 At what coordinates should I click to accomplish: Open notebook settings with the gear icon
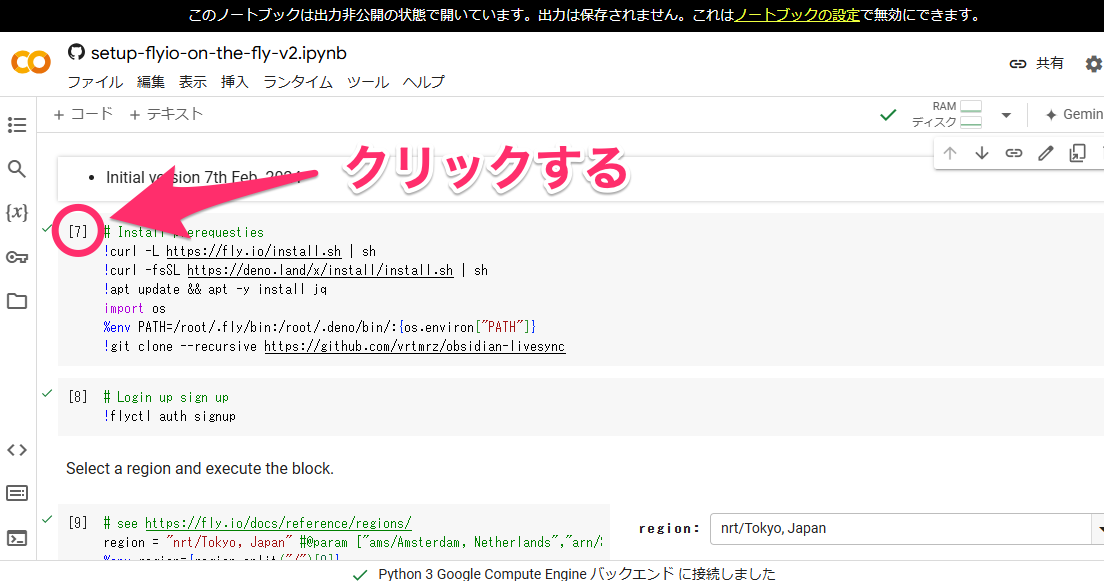point(1092,63)
